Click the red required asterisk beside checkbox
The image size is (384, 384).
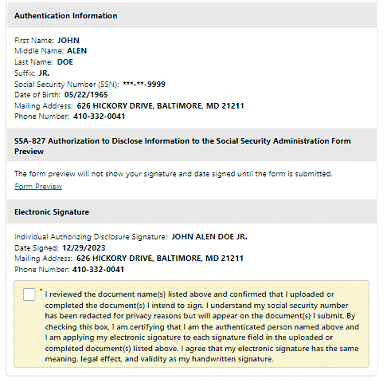(41, 290)
